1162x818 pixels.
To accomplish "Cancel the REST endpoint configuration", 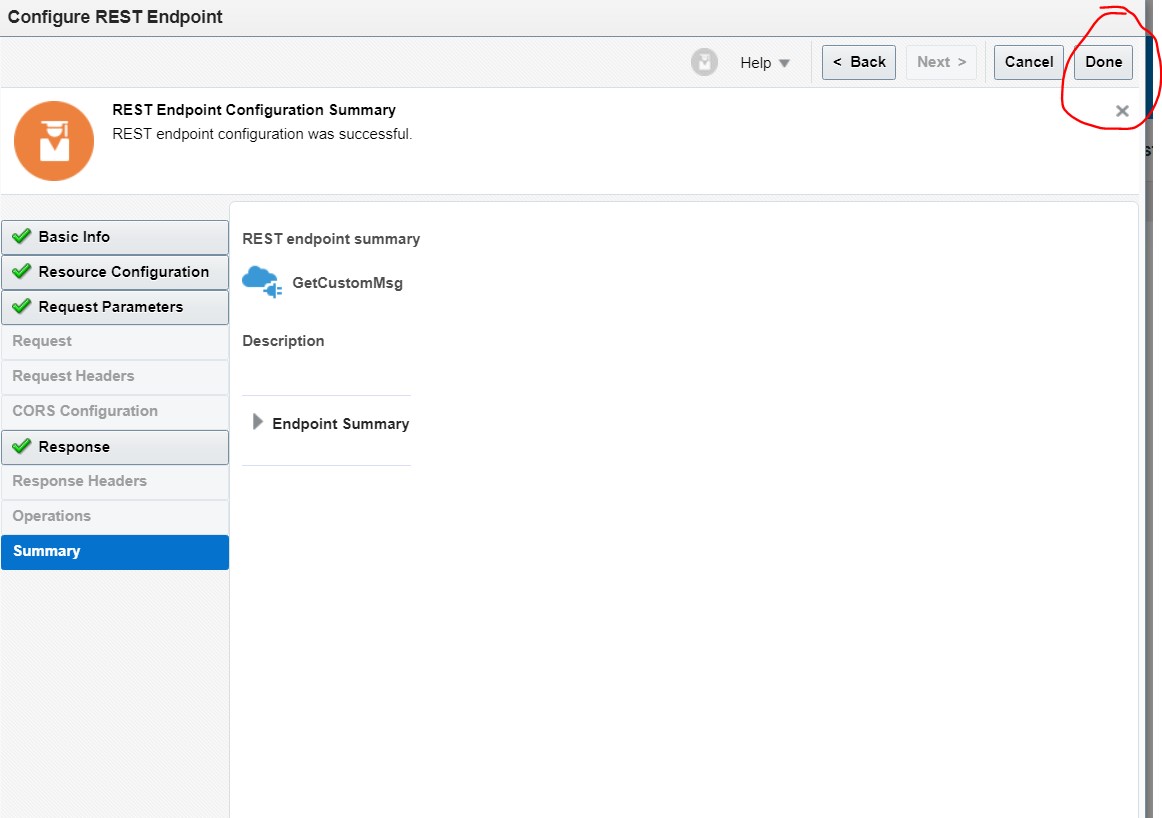I will [x=1028, y=62].
